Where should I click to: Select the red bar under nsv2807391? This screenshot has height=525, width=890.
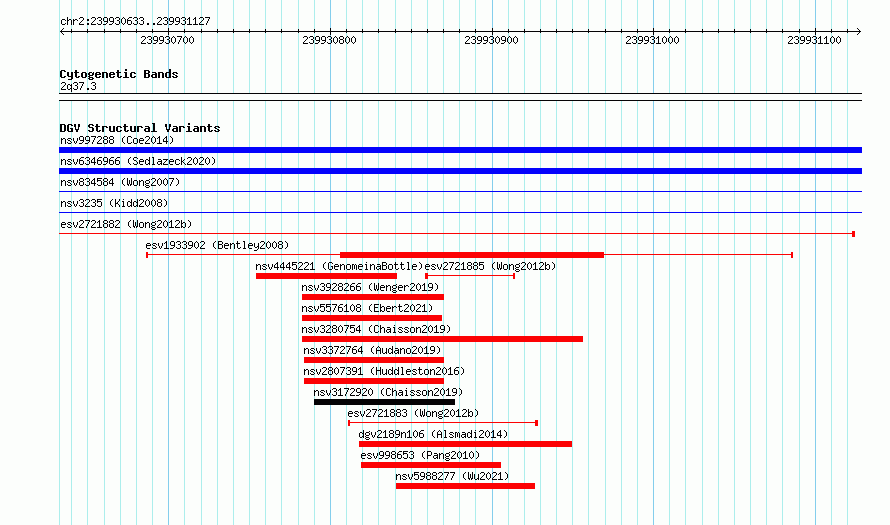coord(374,381)
